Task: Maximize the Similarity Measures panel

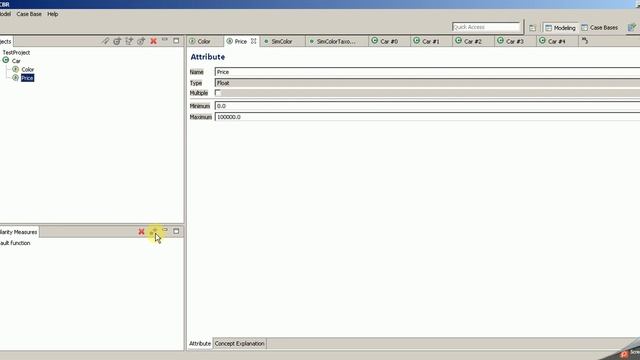Action: point(176,231)
